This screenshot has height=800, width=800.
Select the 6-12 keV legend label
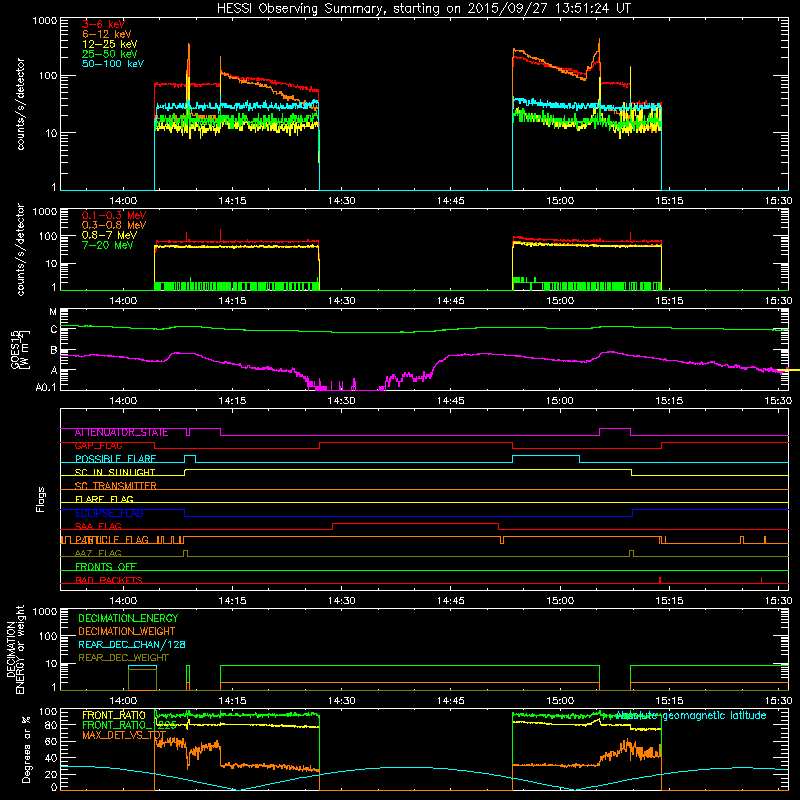click(107, 34)
